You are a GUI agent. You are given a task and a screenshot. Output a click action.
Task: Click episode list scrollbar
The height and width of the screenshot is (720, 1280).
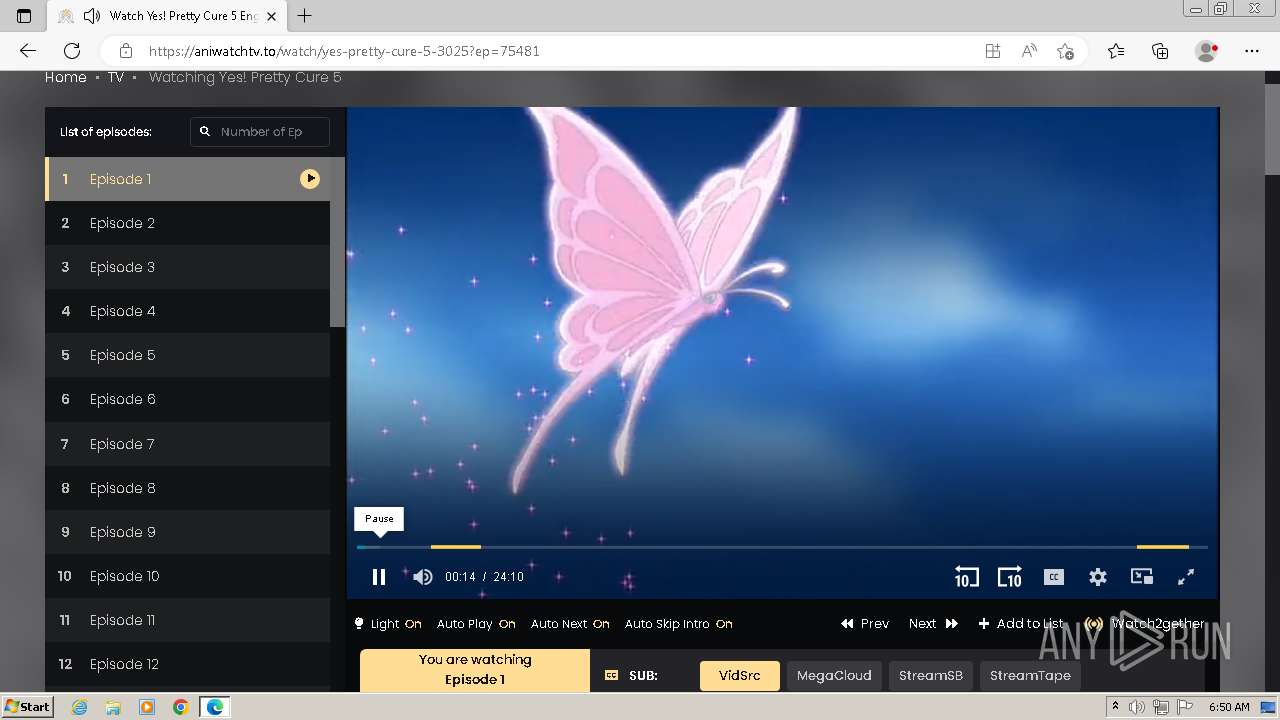pyautogui.click(x=337, y=242)
